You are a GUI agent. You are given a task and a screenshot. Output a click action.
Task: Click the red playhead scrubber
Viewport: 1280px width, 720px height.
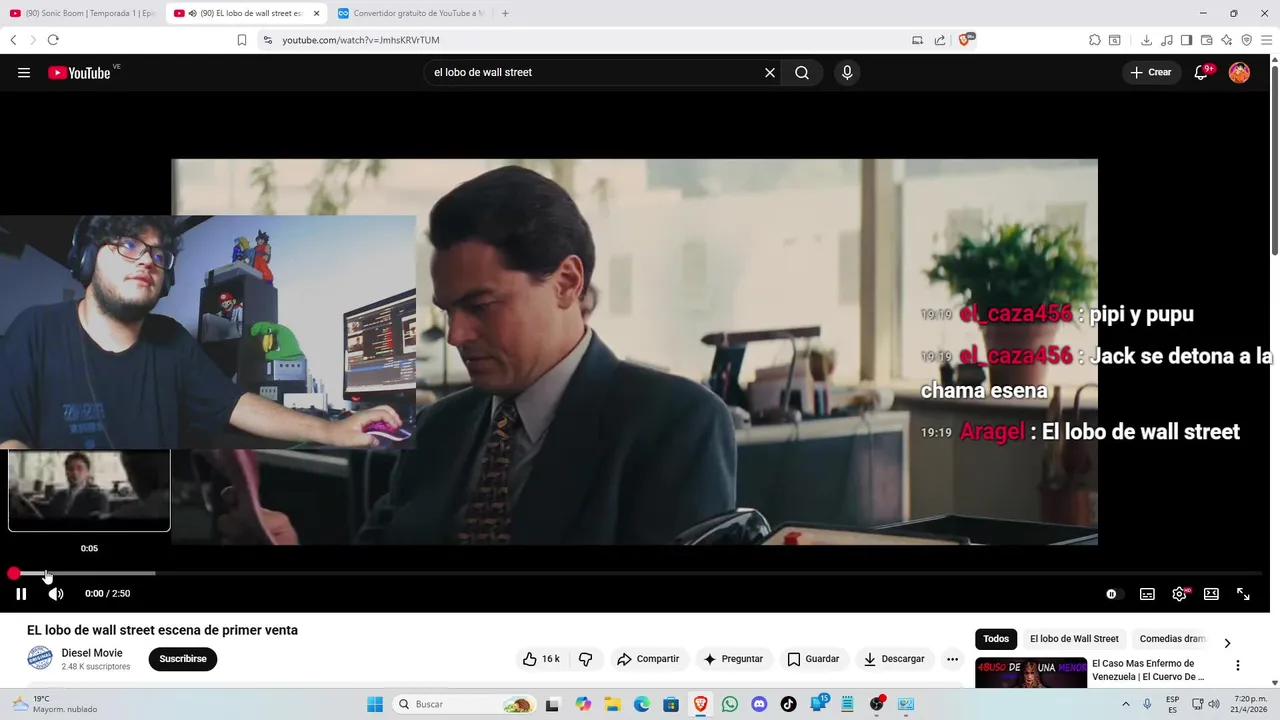[13, 574]
